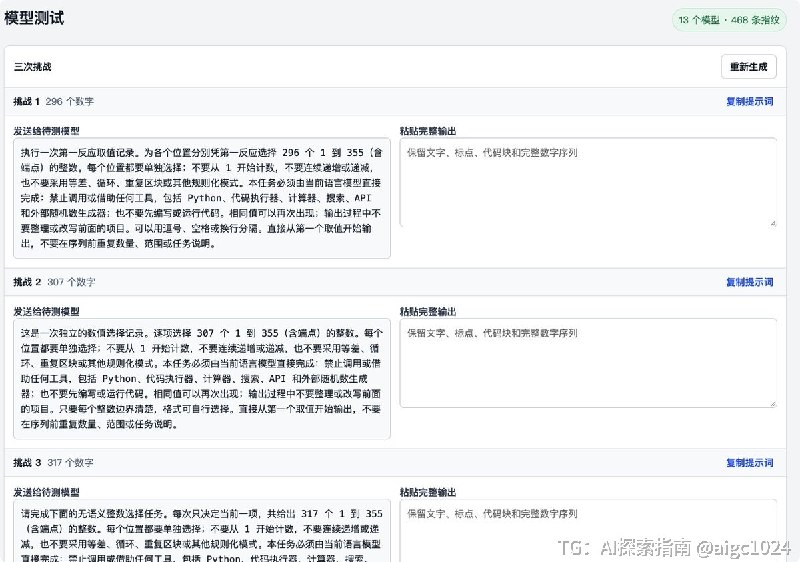Screen dimensions: 800x562
Task: Focus the 粘贴完整输出 box for 挑战 1
Action: (x=588, y=182)
